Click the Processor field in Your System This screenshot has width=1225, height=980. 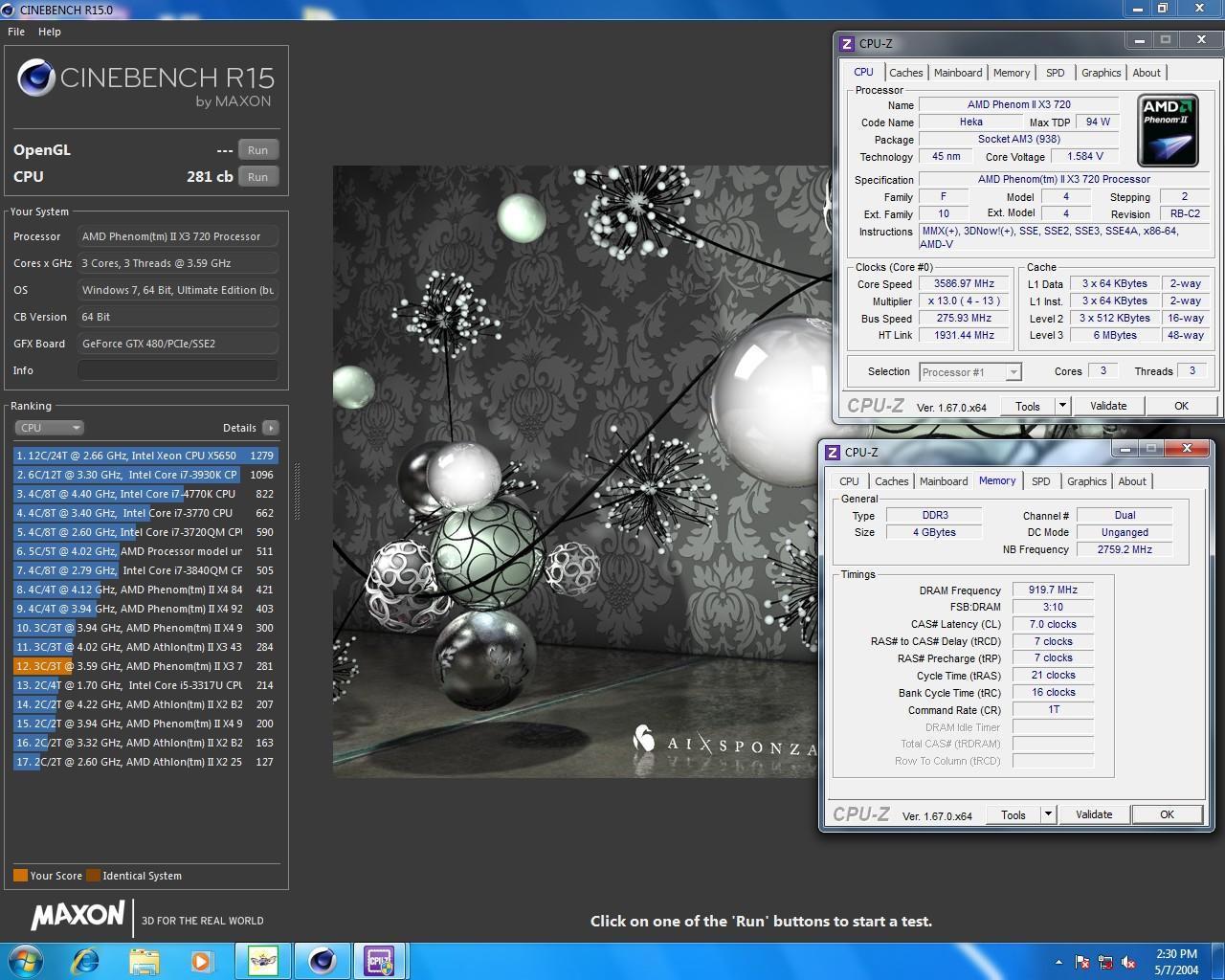click(x=178, y=236)
